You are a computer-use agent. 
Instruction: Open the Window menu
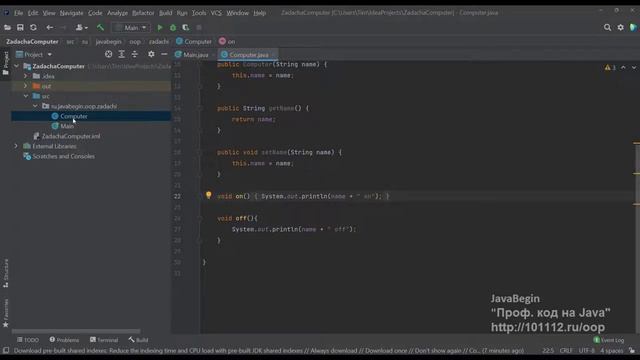point(238,13)
